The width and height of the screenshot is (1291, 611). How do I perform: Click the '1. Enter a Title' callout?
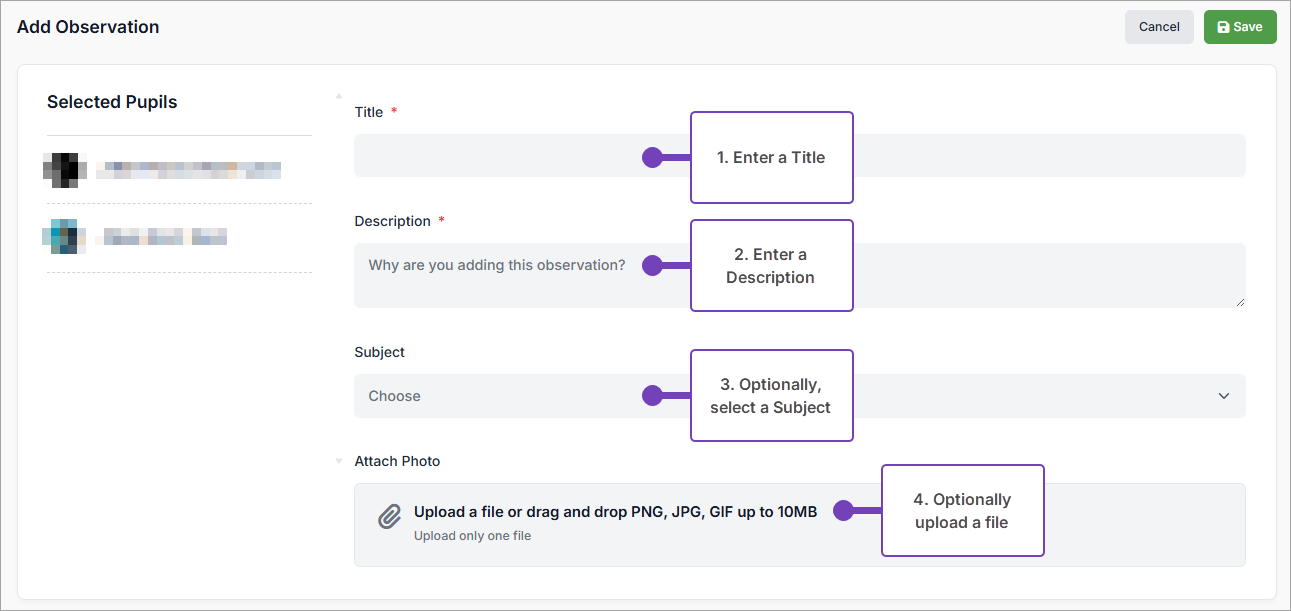tap(771, 157)
